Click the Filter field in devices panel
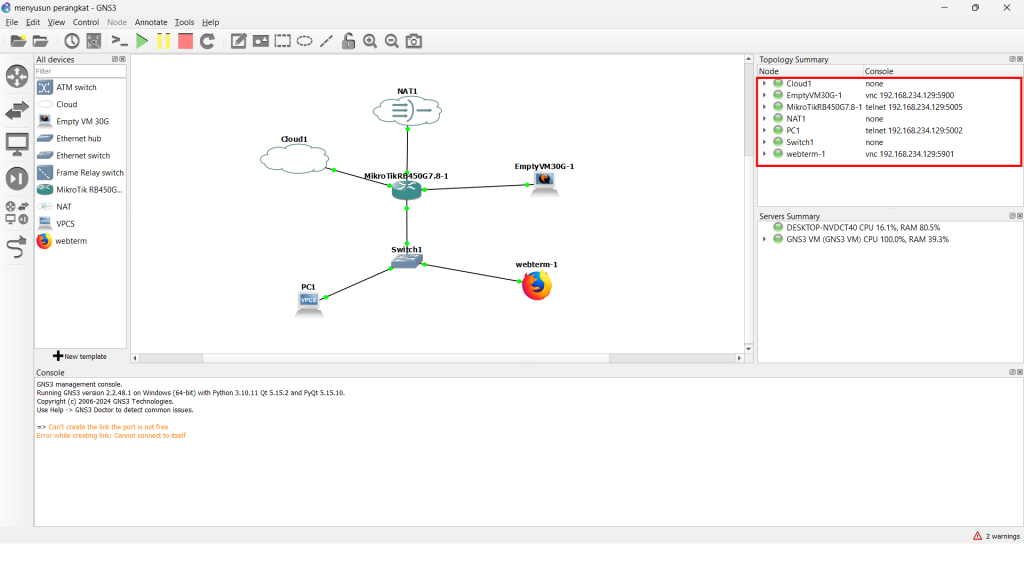1024x576 pixels. (80, 71)
